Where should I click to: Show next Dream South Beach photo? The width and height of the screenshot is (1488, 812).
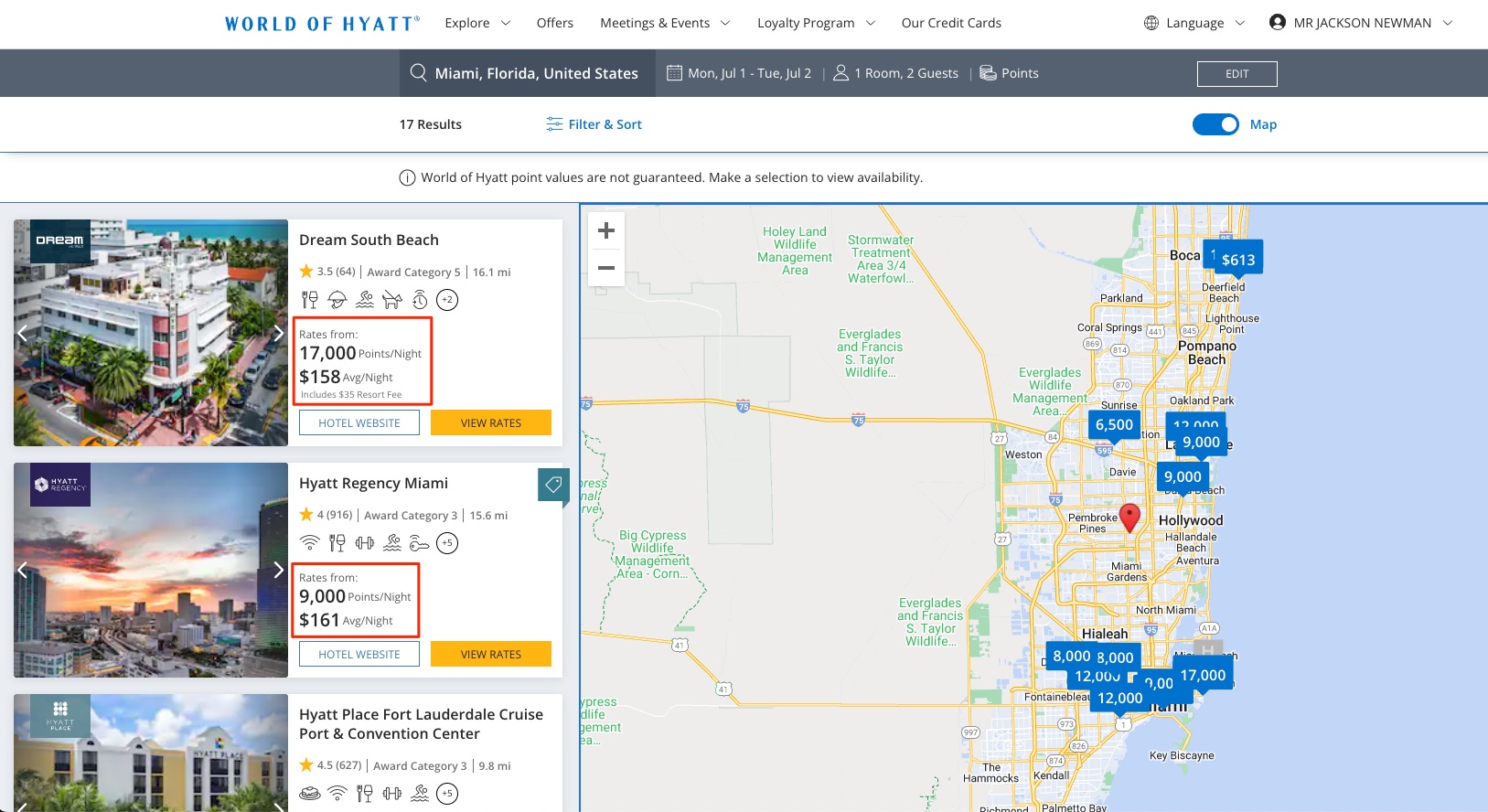[278, 333]
